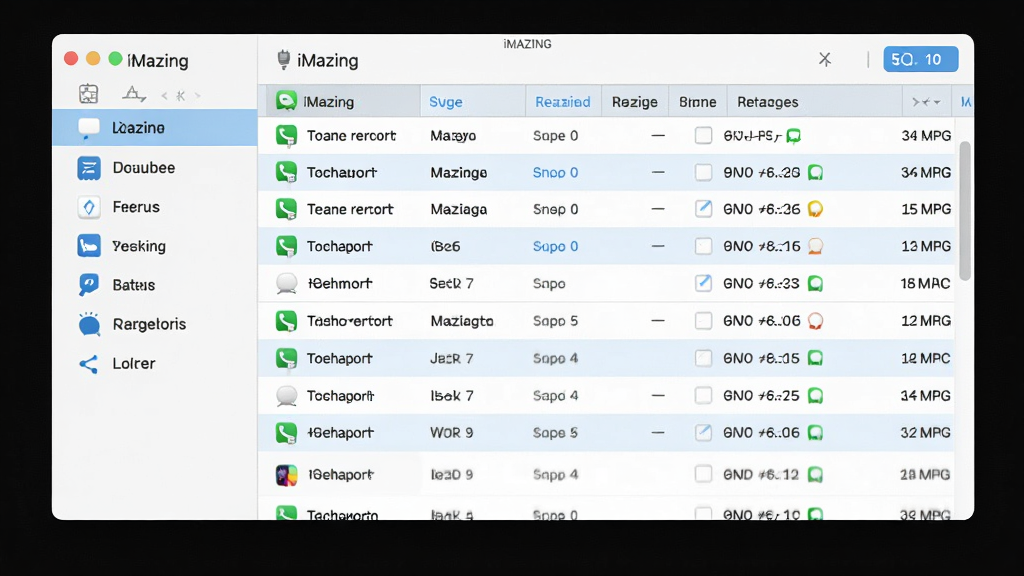Select the Maziagto cell
Image resolution: width=1024 pixels, height=576 pixels.
pyautogui.click(x=462, y=321)
